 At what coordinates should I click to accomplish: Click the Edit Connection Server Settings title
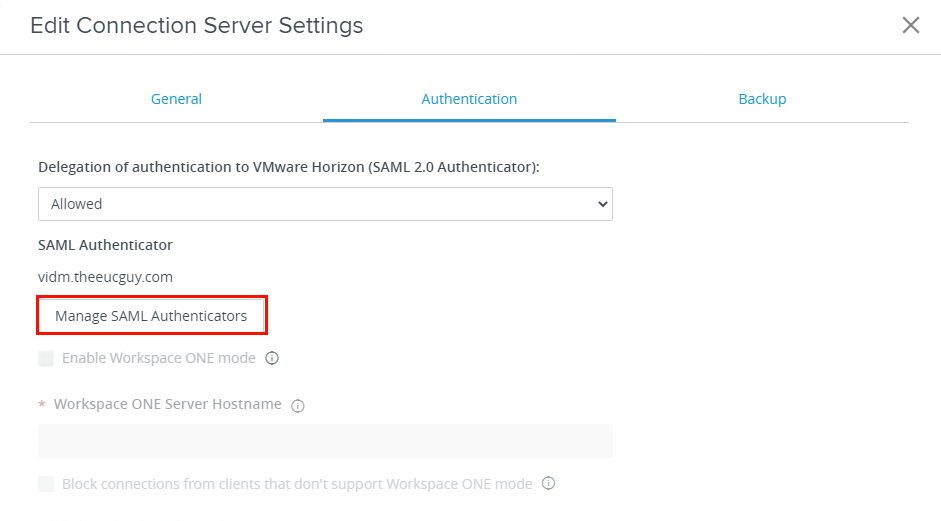(196, 26)
